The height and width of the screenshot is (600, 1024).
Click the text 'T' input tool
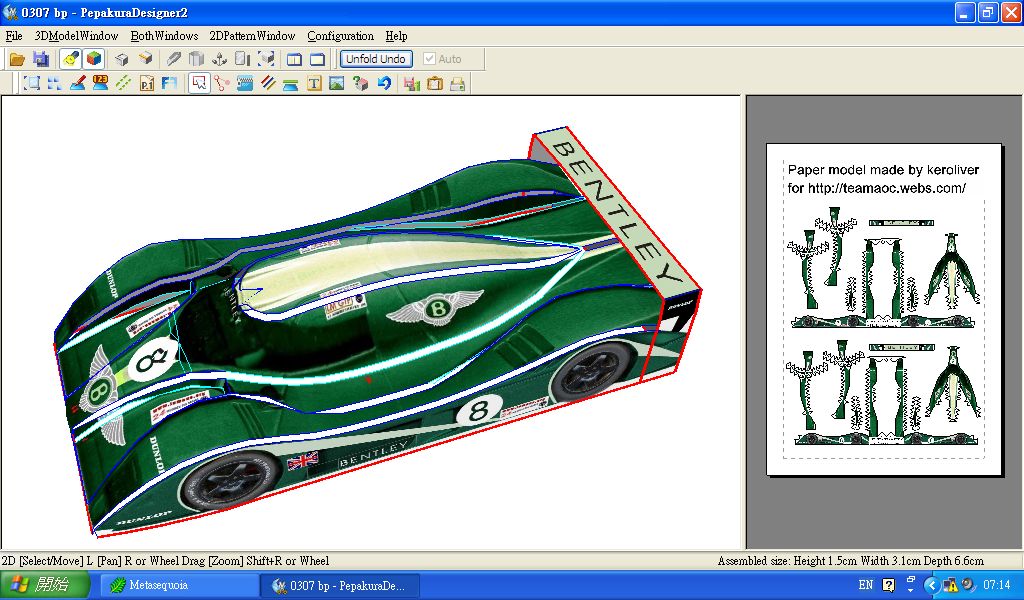coord(314,84)
